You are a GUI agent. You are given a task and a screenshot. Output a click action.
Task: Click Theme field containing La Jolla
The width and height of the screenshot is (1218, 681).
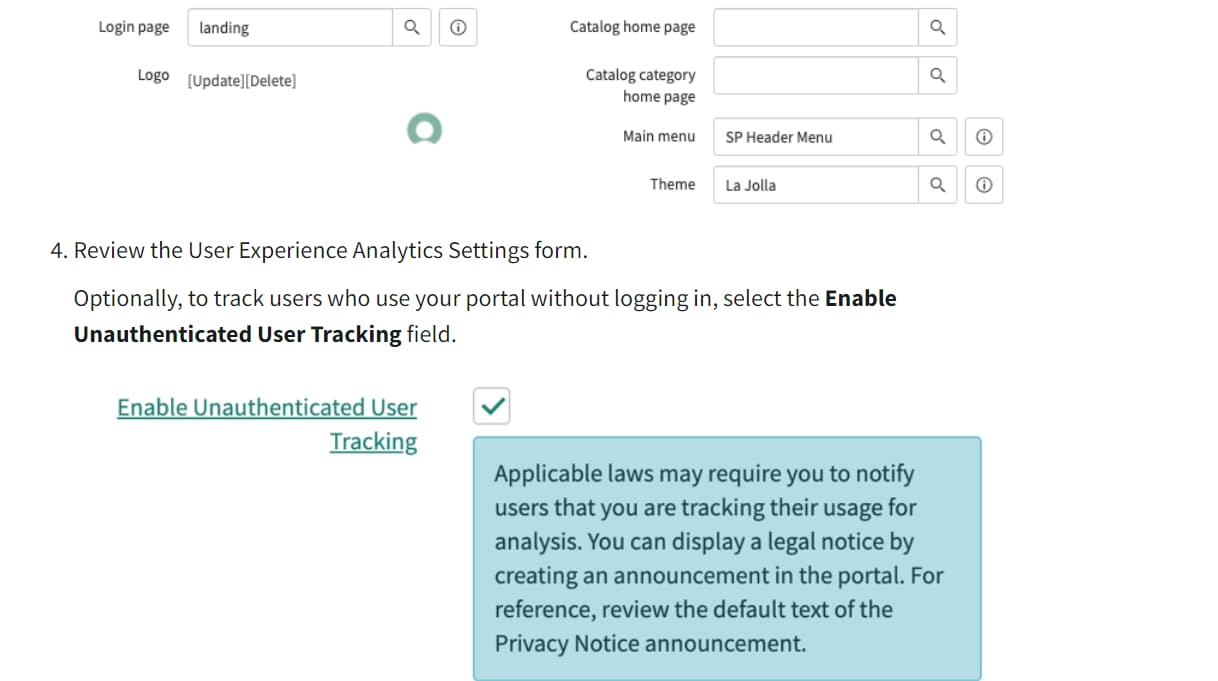[815, 185]
